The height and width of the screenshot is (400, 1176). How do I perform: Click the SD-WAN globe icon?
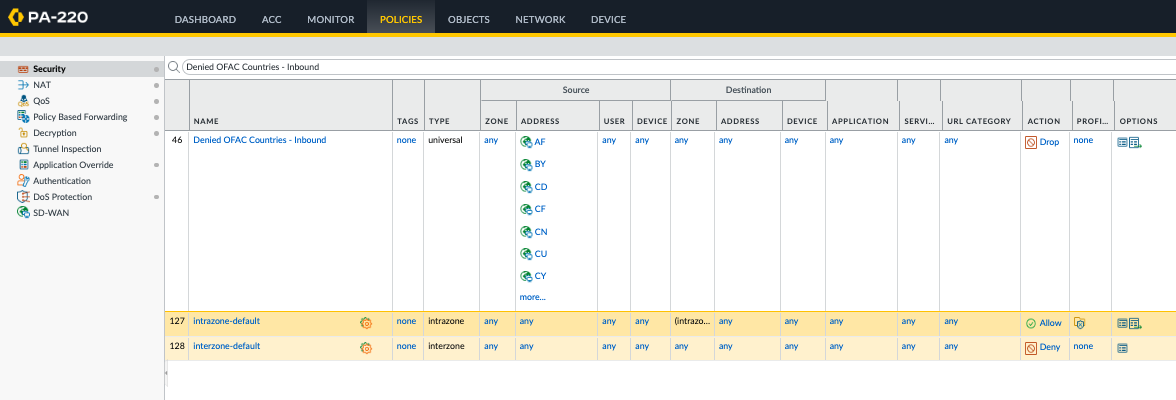click(23, 213)
